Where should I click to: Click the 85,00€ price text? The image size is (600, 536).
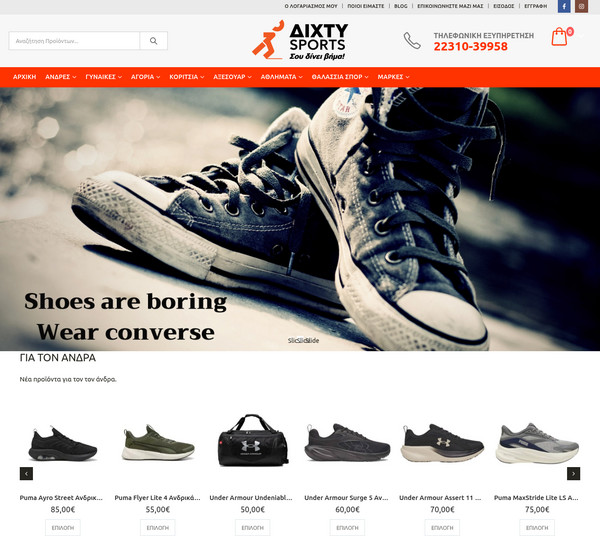click(63, 510)
